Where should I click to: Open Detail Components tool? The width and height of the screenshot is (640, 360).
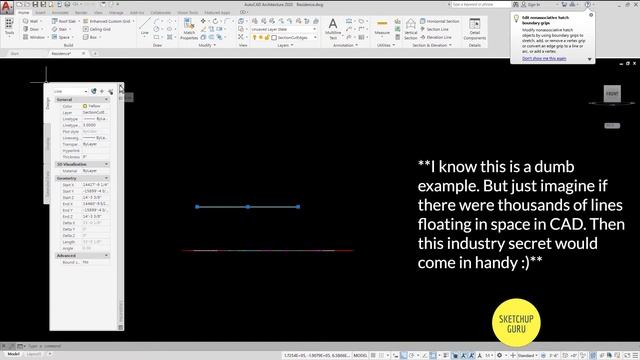click(475, 29)
